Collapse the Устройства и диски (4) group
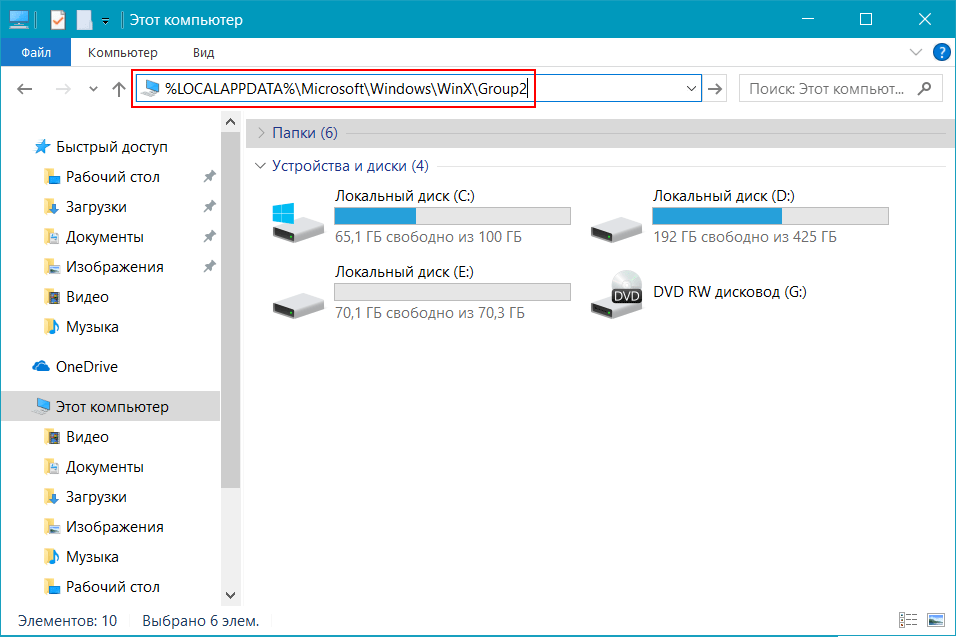Image resolution: width=956 pixels, height=637 pixels. tap(260, 166)
